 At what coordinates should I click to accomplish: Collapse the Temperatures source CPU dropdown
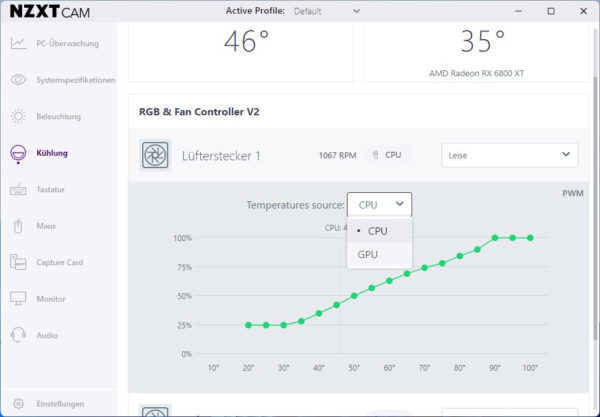(379, 205)
